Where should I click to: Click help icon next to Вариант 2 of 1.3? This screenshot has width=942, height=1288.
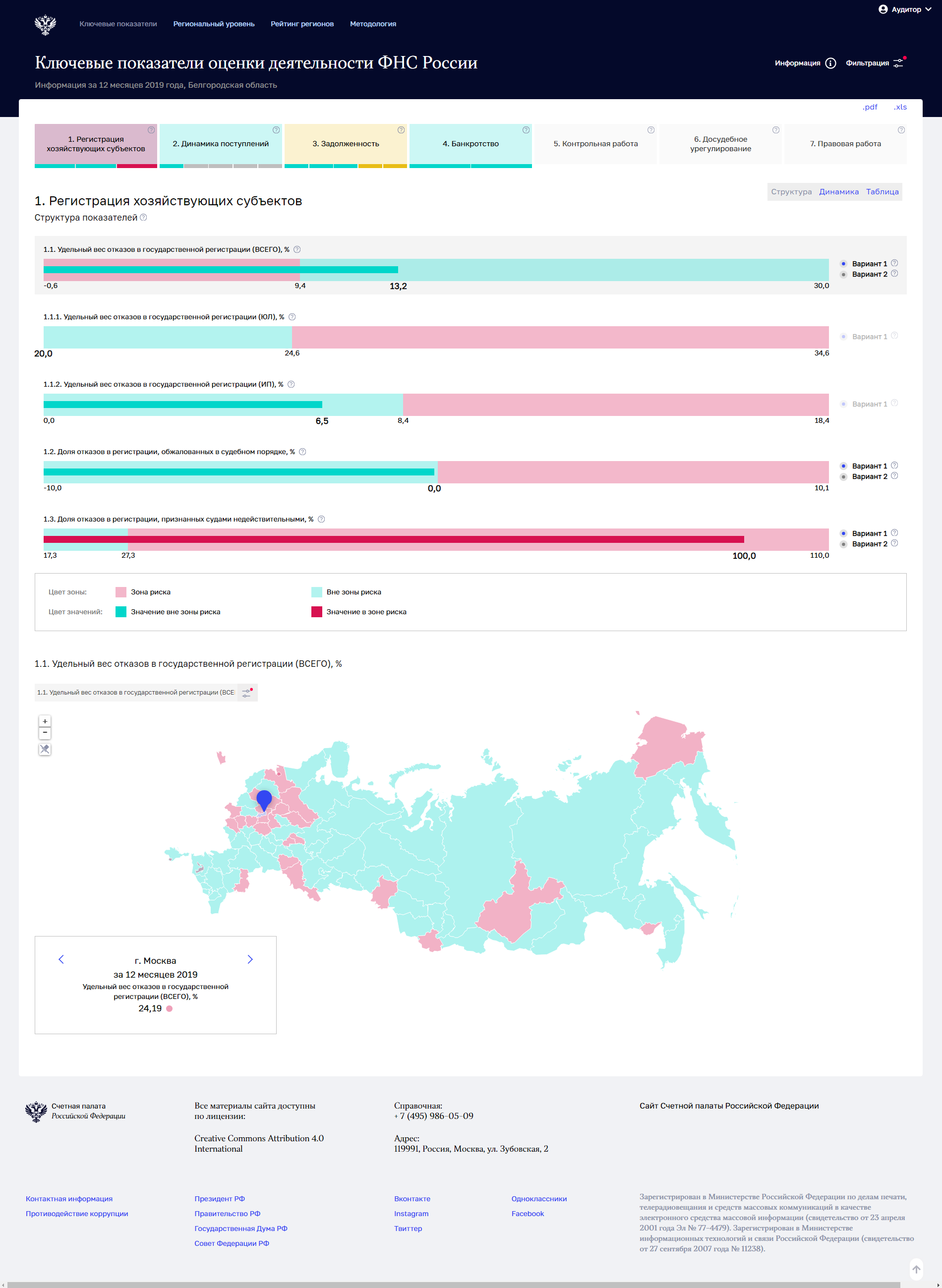[894, 543]
